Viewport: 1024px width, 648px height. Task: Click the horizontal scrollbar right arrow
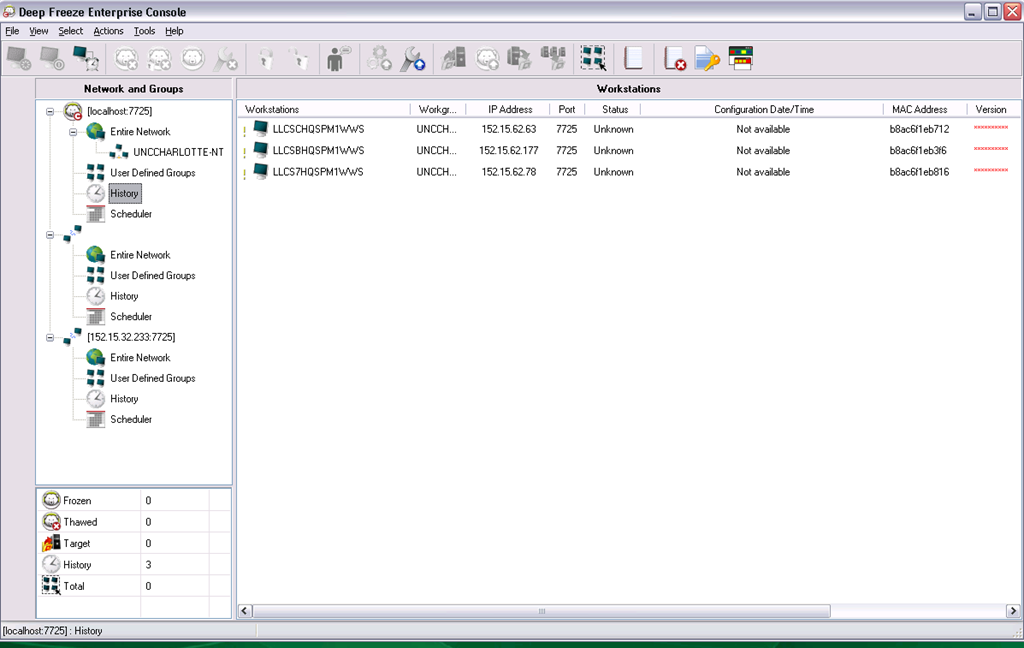click(1012, 610)
